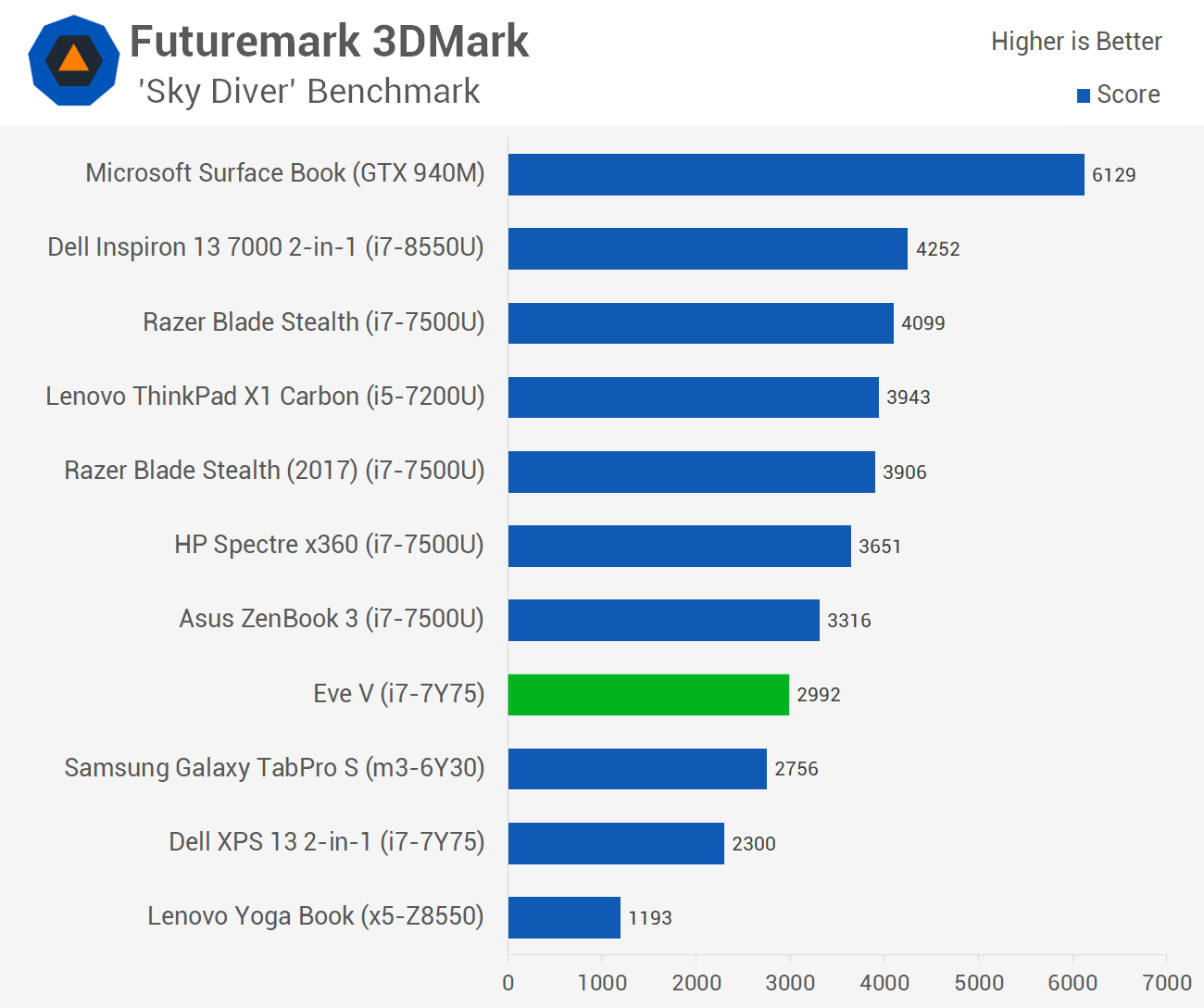Click the score value 1193

tap(650, 918)
